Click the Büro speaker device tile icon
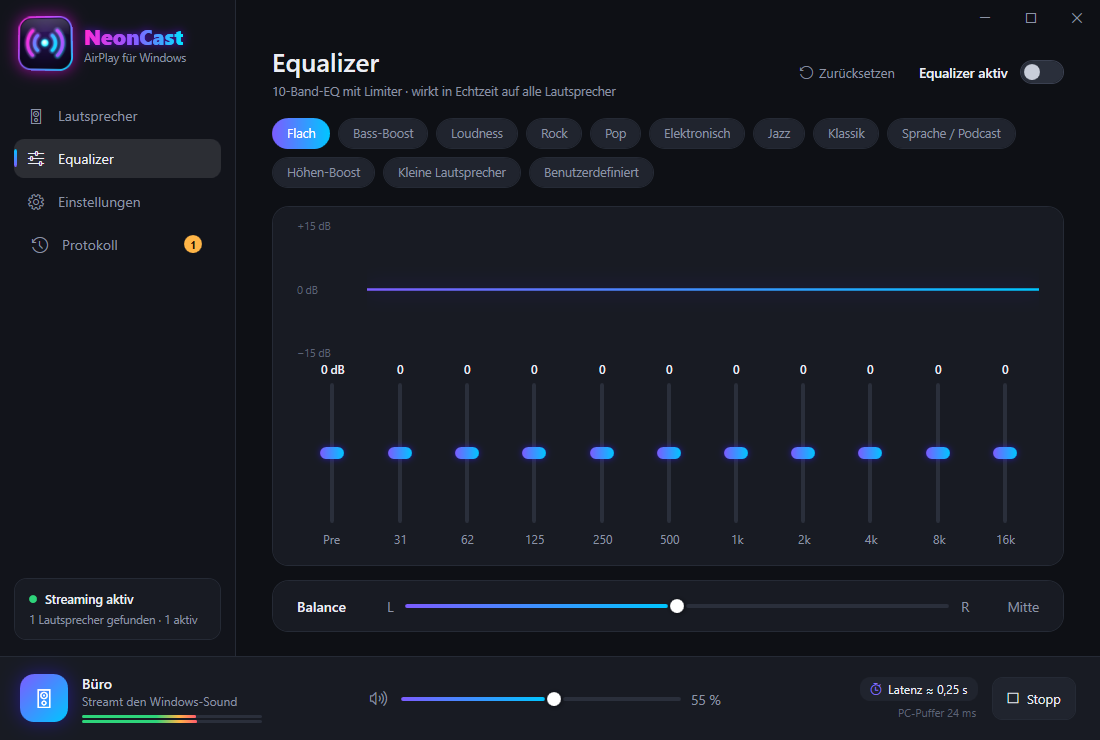 click(44, 698)
